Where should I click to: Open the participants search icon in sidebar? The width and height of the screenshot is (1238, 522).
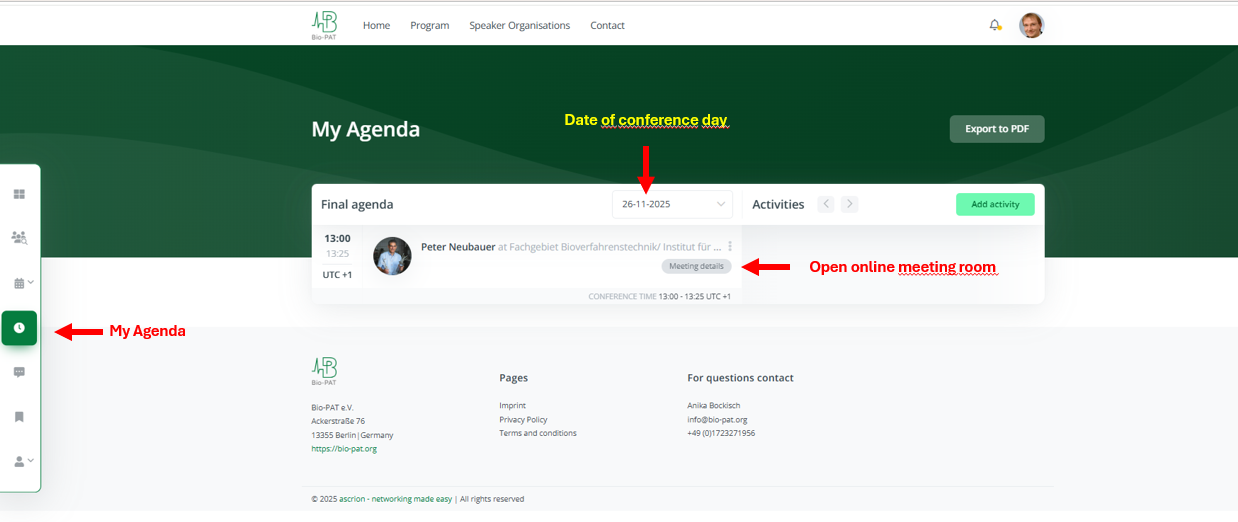[x=19, y=238]
